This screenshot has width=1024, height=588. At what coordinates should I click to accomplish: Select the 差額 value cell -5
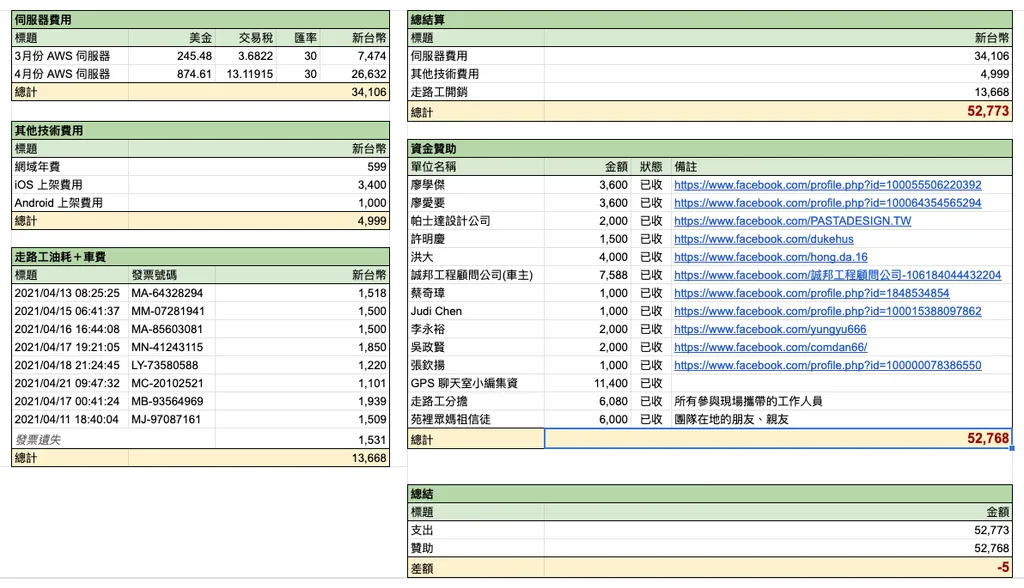[778, 568]
